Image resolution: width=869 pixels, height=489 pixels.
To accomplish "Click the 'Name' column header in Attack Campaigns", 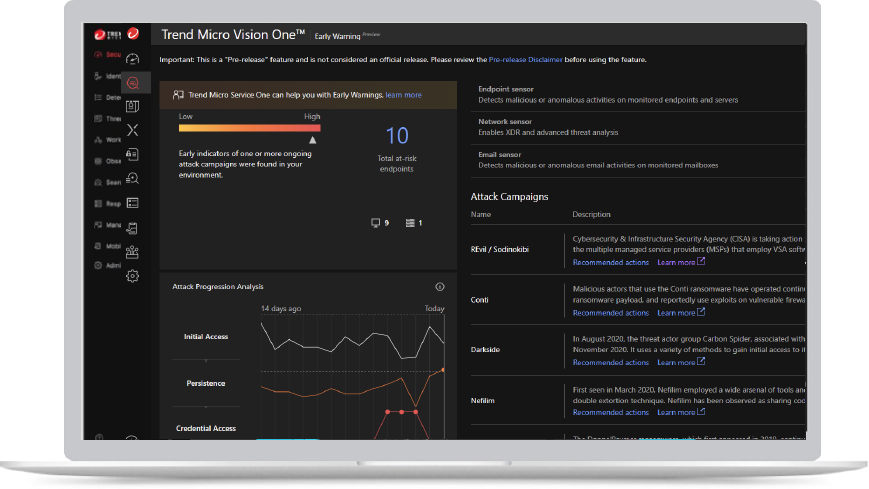I will click(x=480, y=215).
